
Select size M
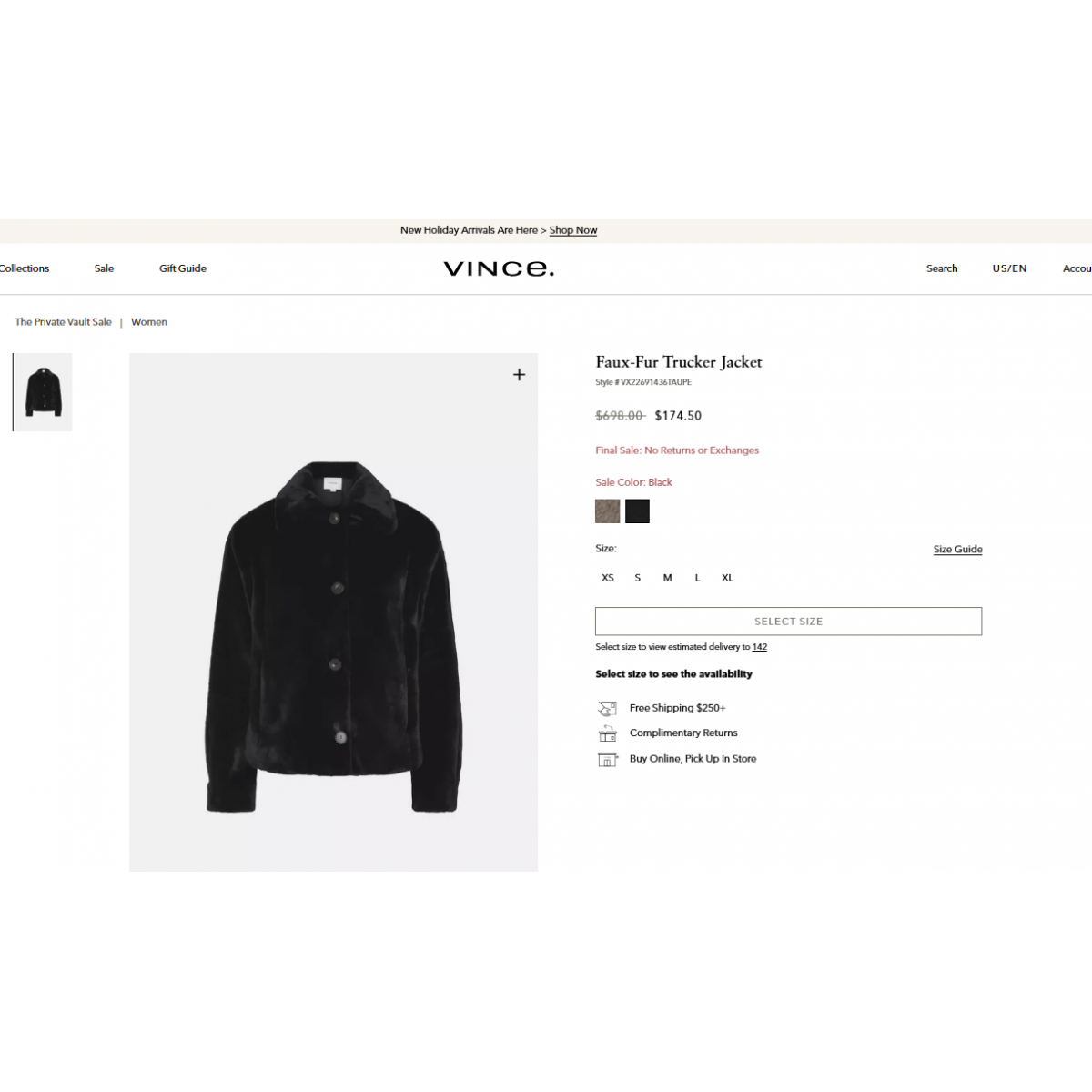(x=667, y=578)
